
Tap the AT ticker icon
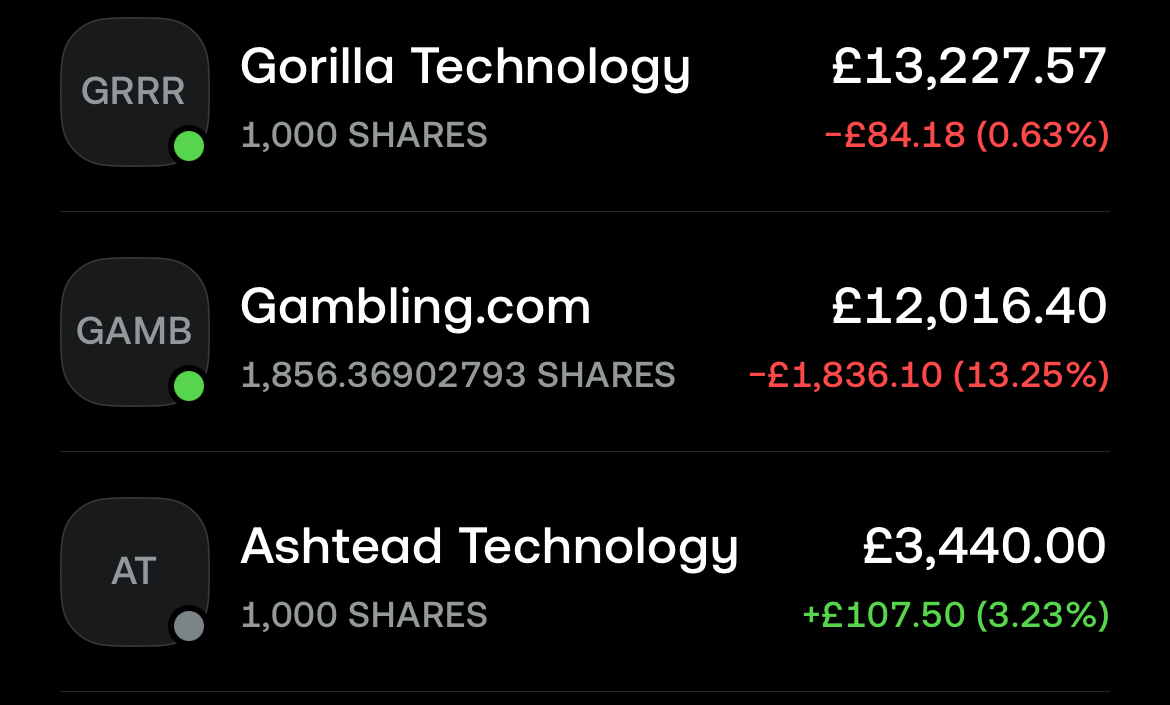coord(133,571)
